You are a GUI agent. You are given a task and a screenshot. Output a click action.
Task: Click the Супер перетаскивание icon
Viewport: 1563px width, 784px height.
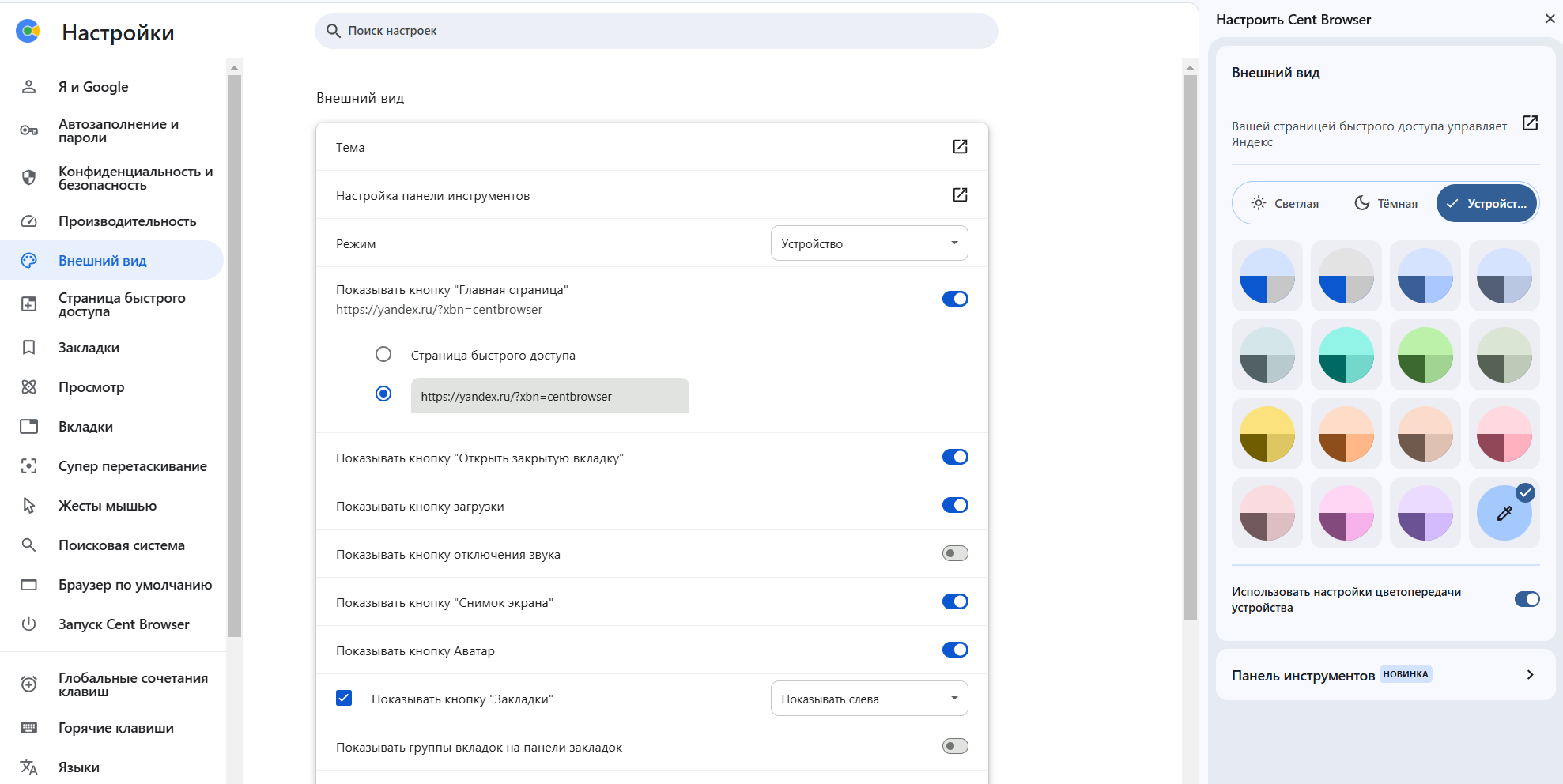[29, 466]
